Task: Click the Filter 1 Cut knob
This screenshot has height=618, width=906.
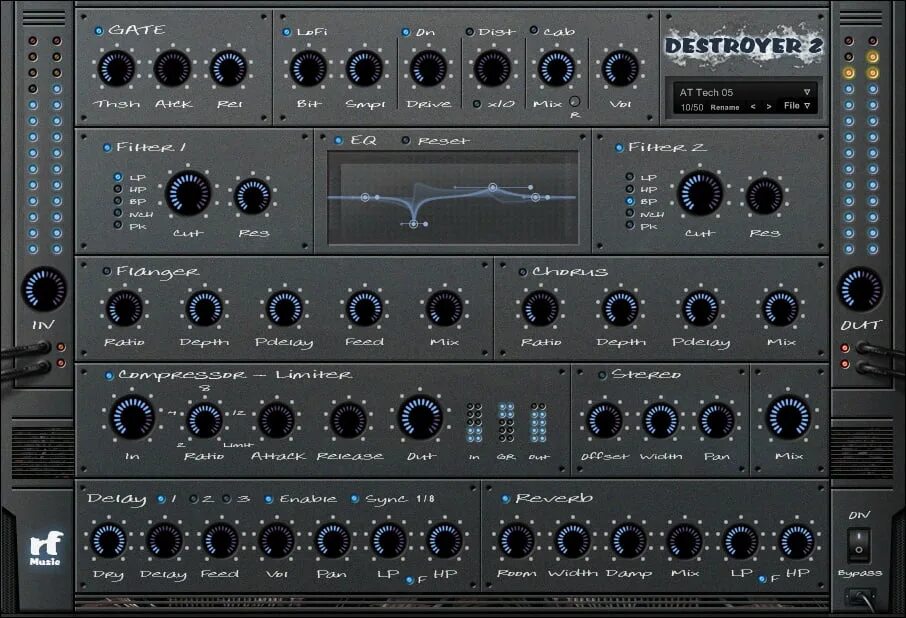Action: (188, 192)
